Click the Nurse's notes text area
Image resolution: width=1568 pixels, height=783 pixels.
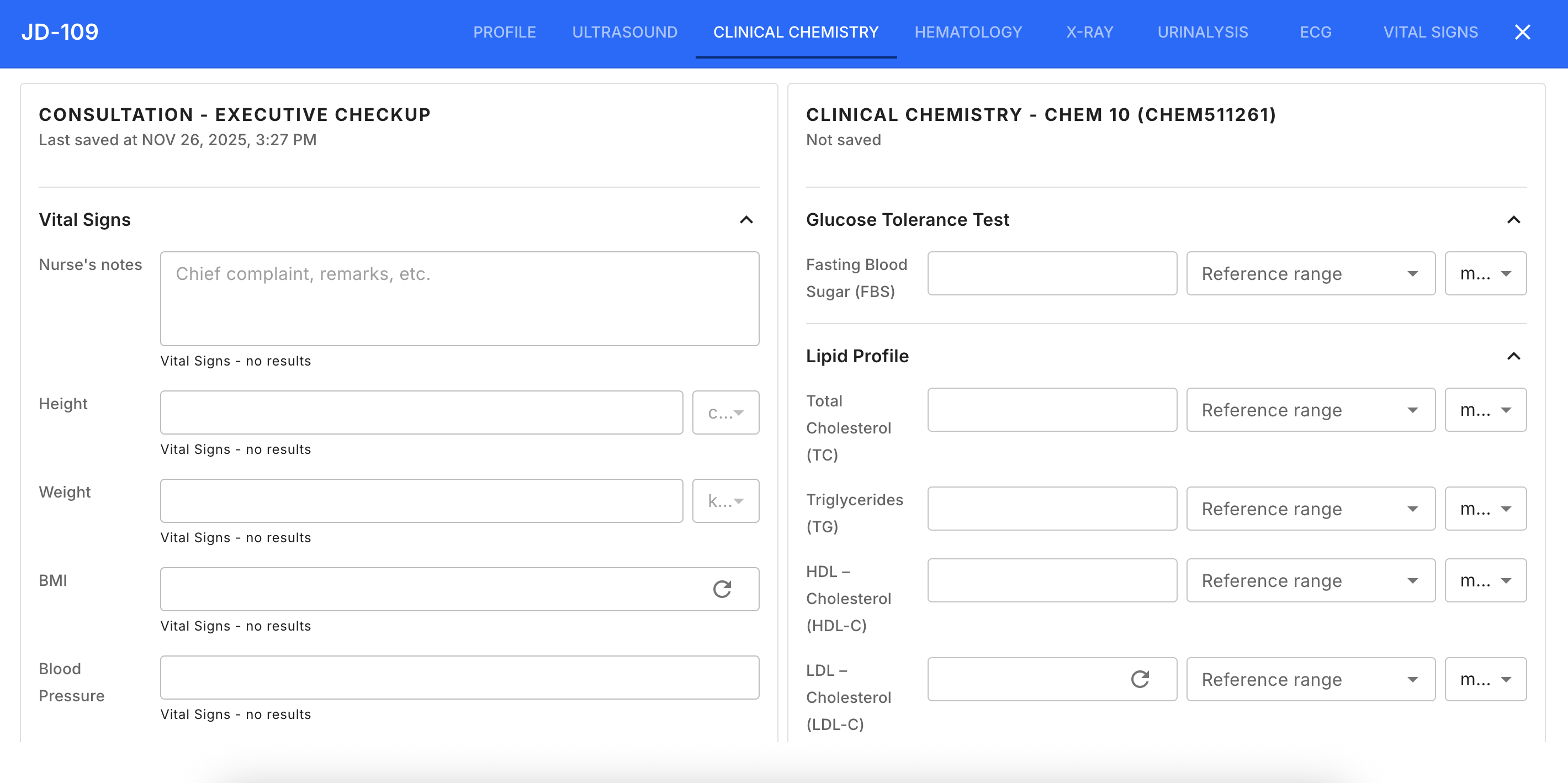point(459,298)
